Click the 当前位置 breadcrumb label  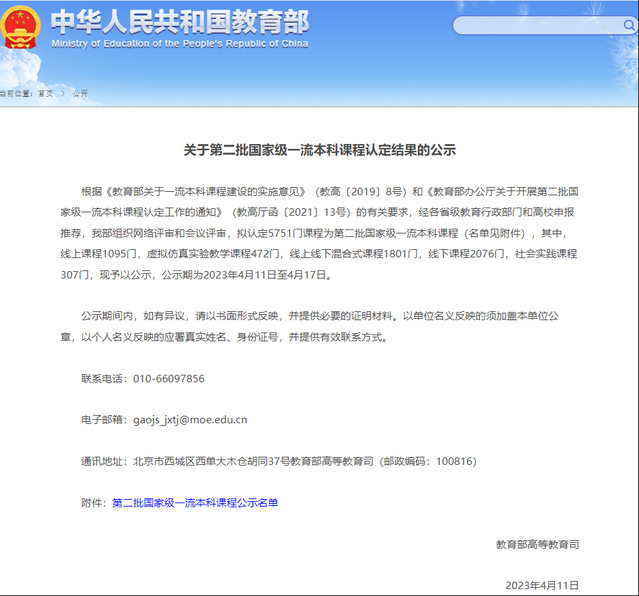16,93
